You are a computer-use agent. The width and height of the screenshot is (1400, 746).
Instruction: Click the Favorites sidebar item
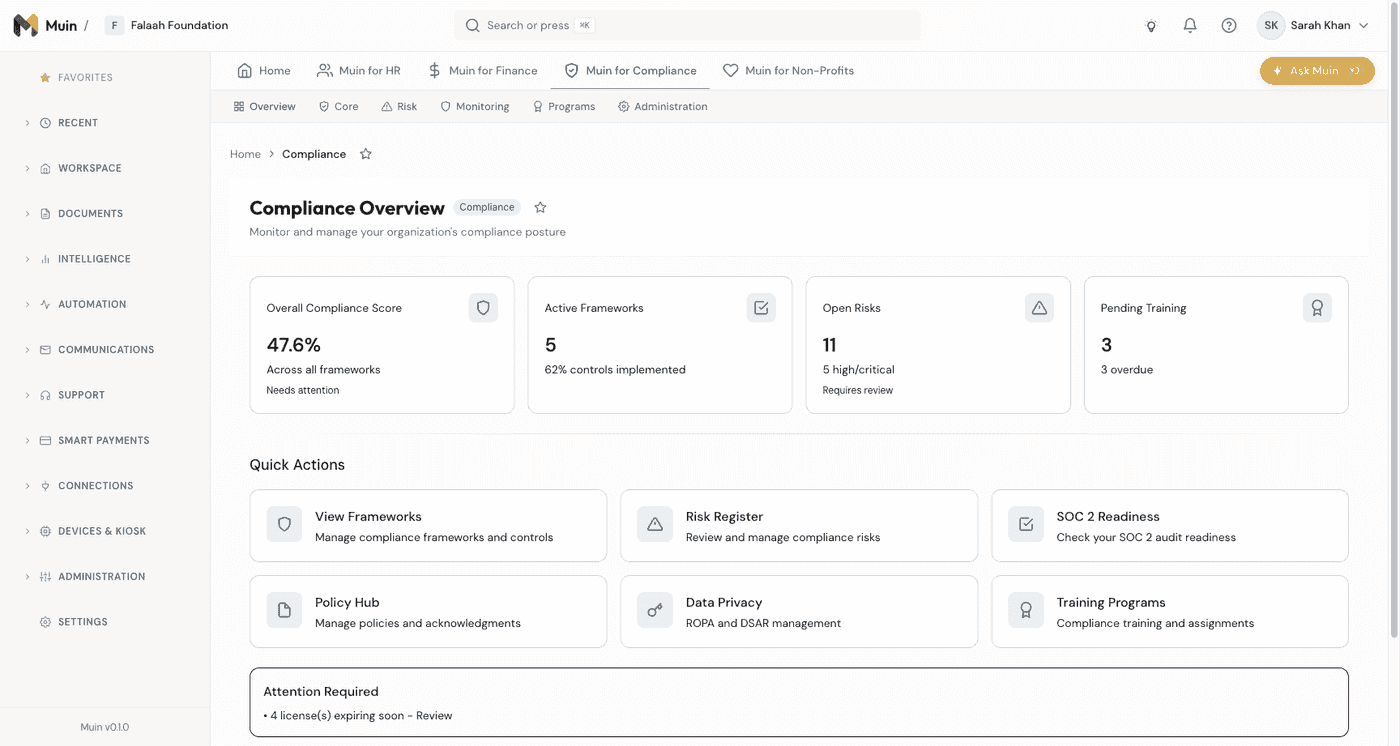tap(76, 78)
